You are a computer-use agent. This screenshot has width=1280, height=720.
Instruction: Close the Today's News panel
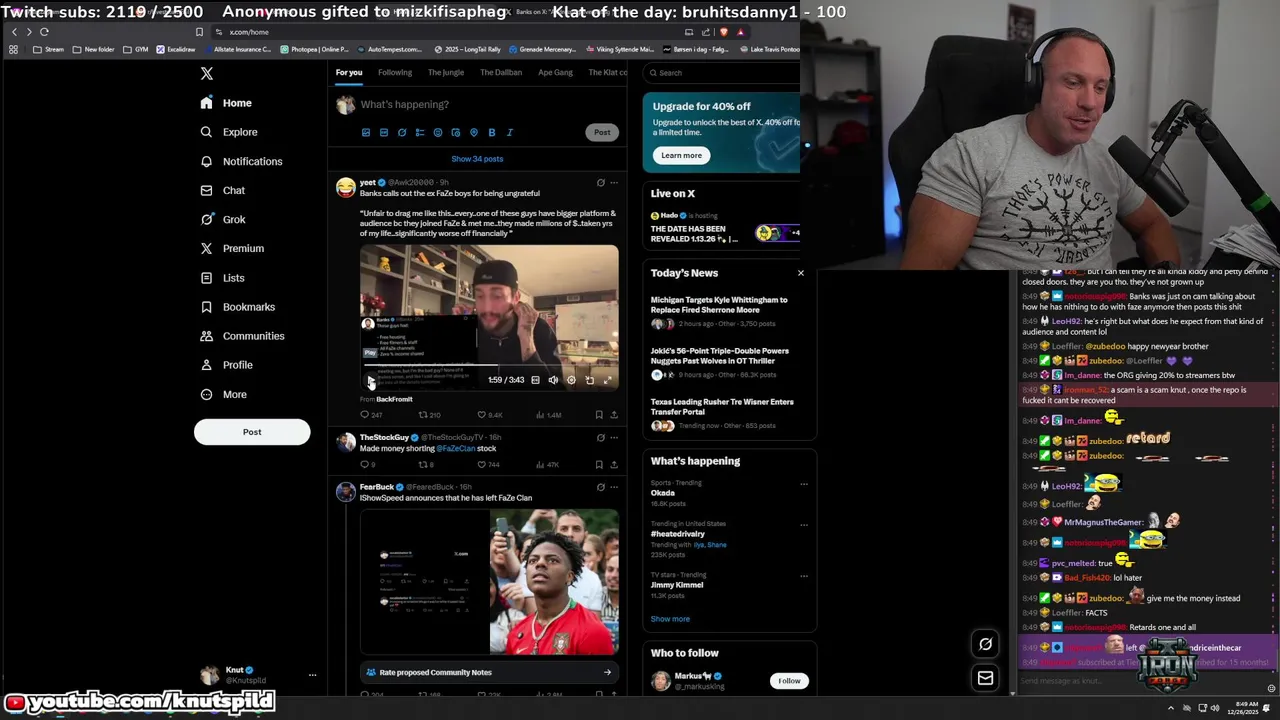coord(800,273)
